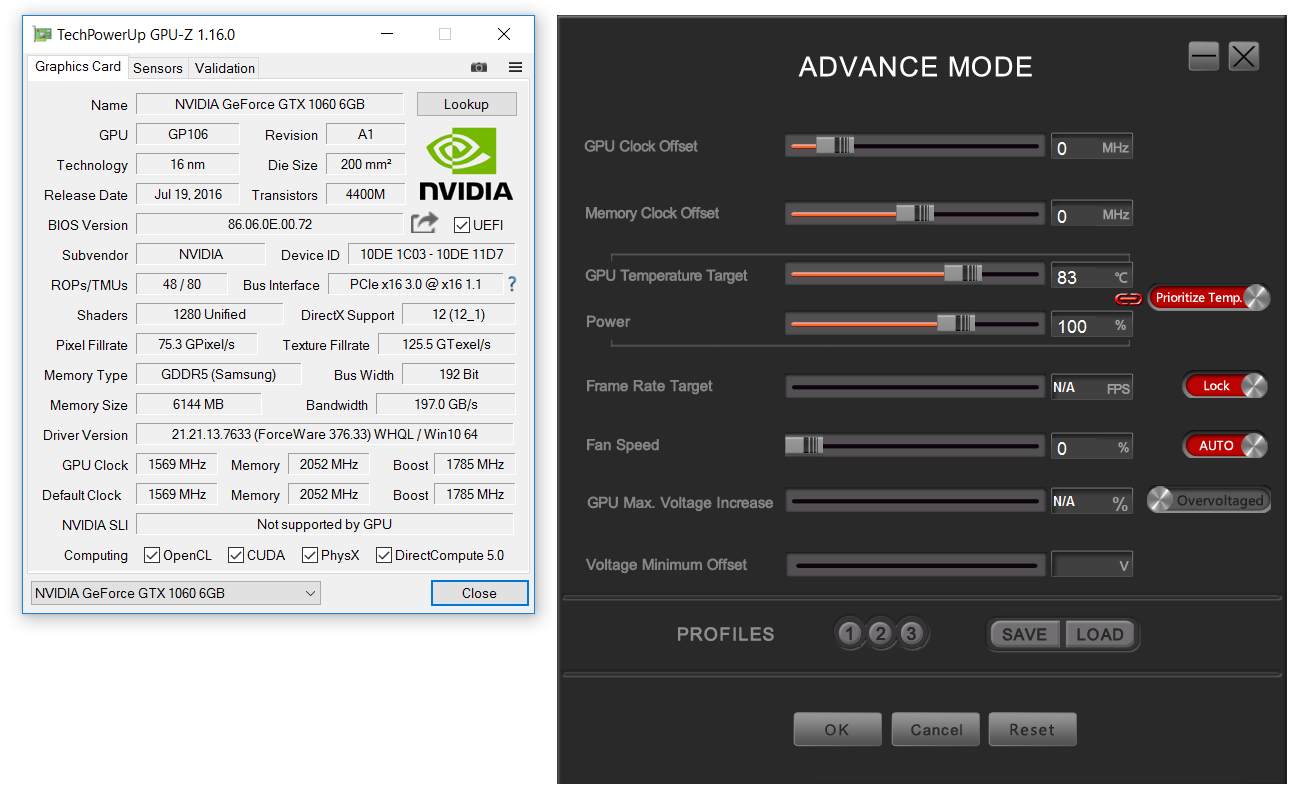The image size is (1299, 804).
Task: Click the Memory Clock Offset slider handle
Action: [914, 213]
